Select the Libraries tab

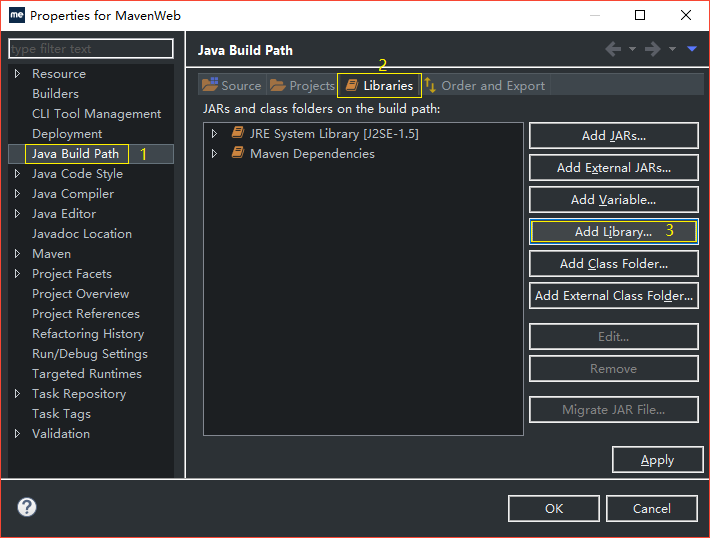coord(379,85)
